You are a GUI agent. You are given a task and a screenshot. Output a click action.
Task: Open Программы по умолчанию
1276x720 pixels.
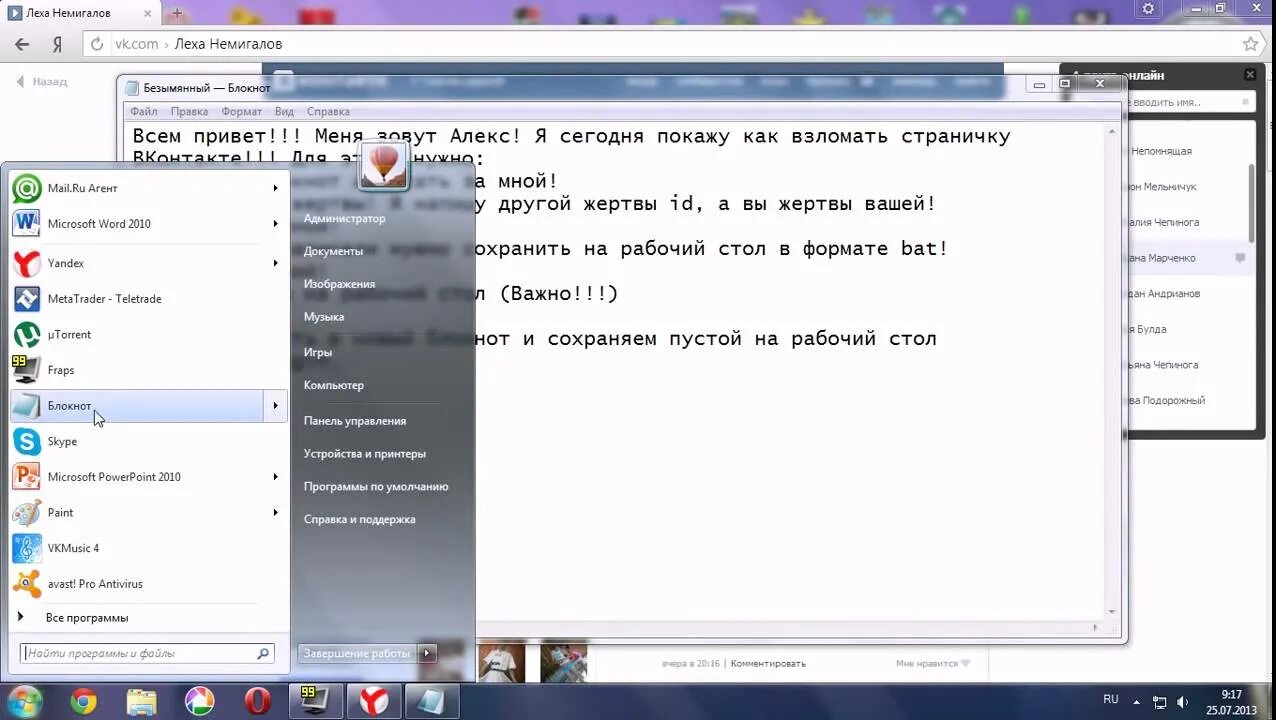click(376, 487)
